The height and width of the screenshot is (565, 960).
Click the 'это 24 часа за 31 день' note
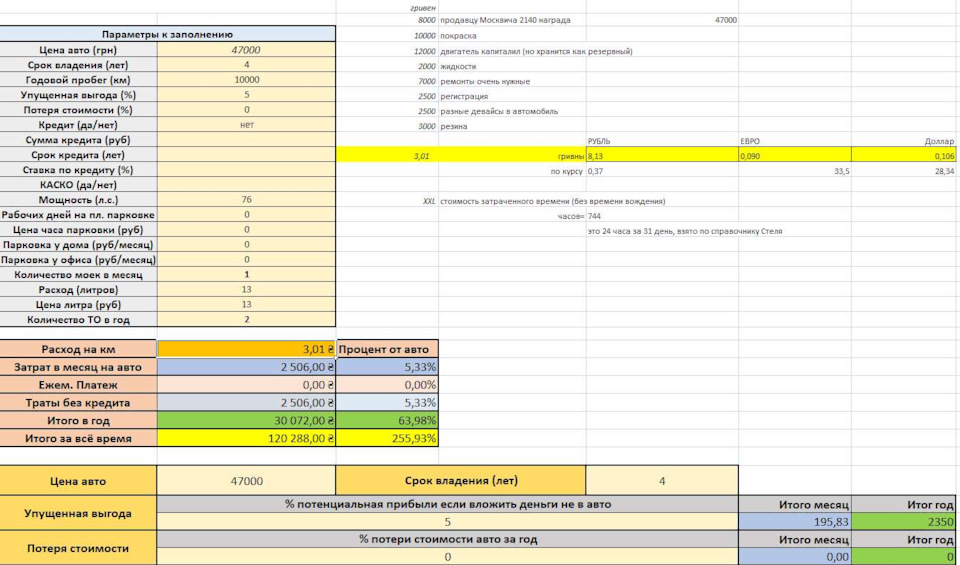[684, 231]
